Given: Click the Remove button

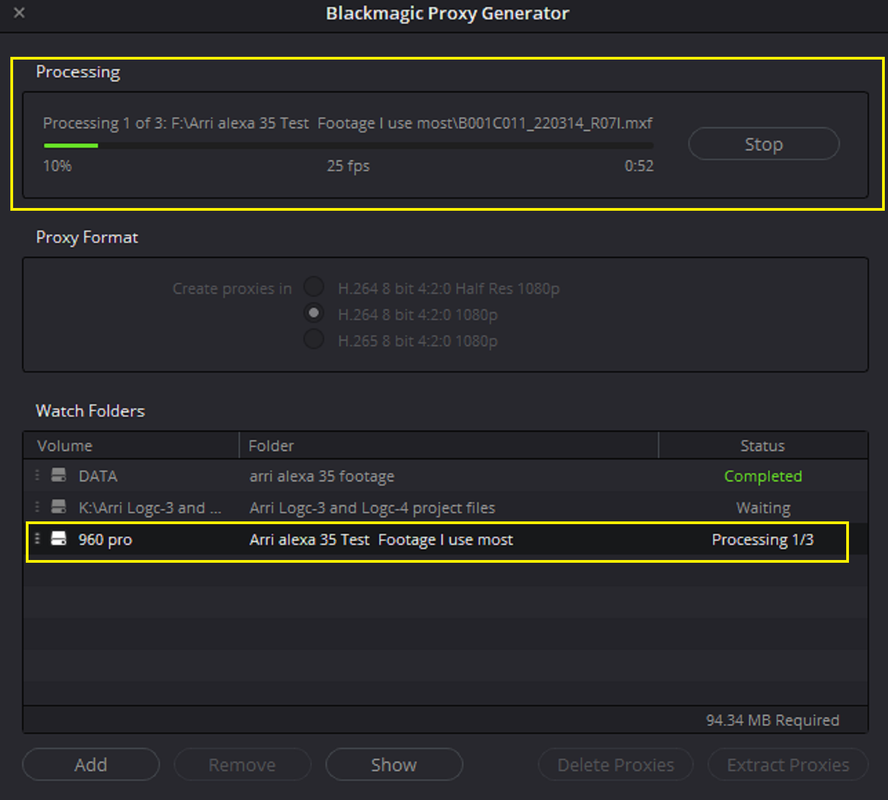Looking at the screenshot, I should point(242,764).
